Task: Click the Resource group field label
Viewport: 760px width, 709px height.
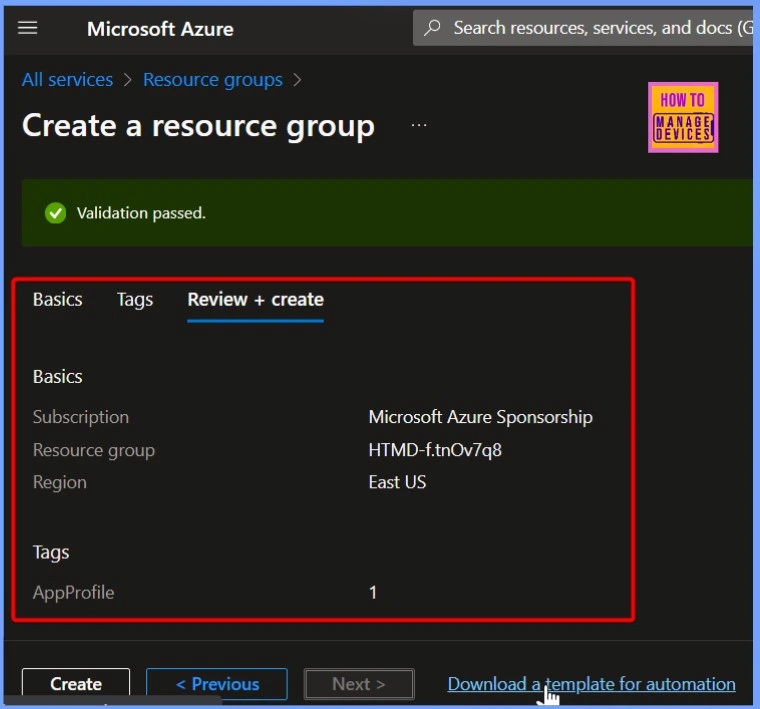Action: pyautogui.click(x=94, y=451)
